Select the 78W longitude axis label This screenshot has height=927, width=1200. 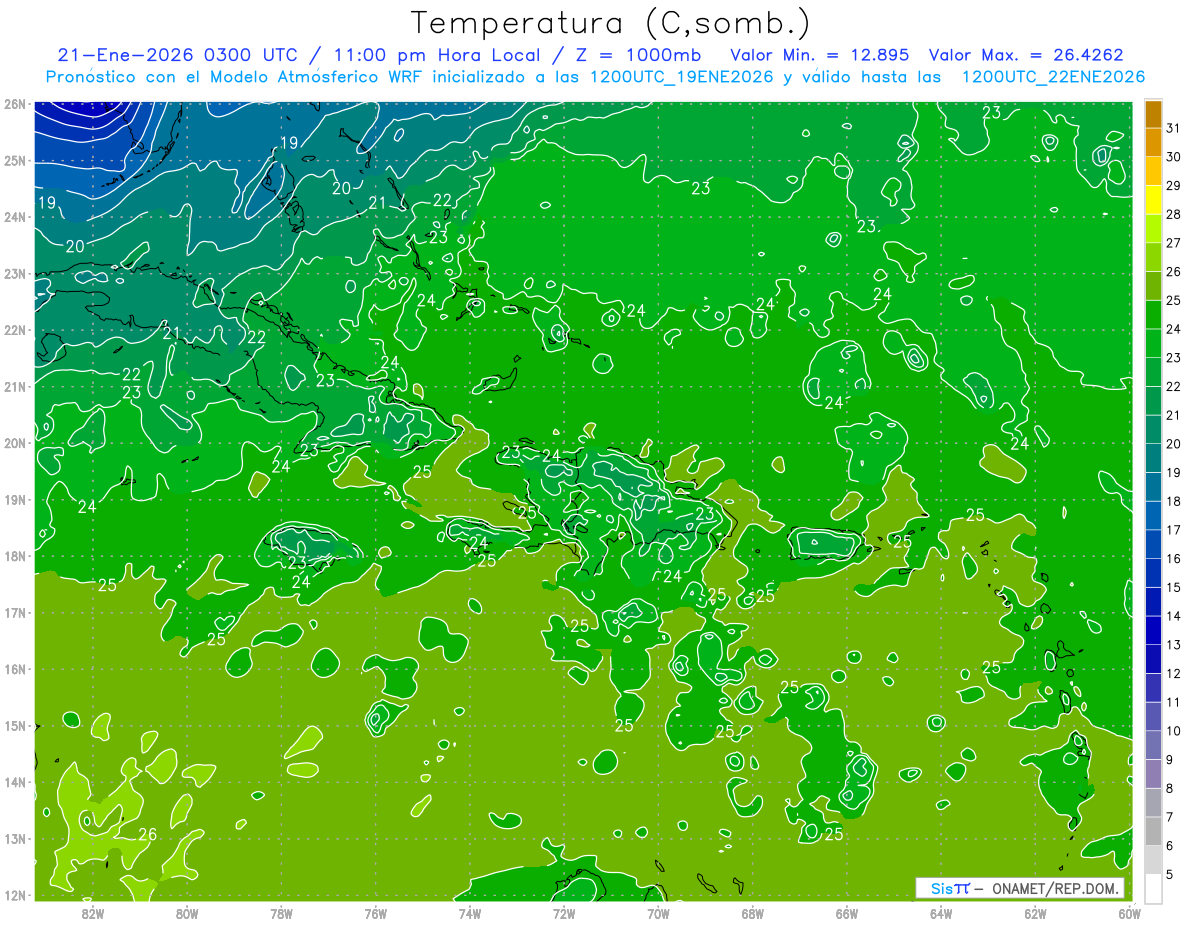[x=281, y=912]
